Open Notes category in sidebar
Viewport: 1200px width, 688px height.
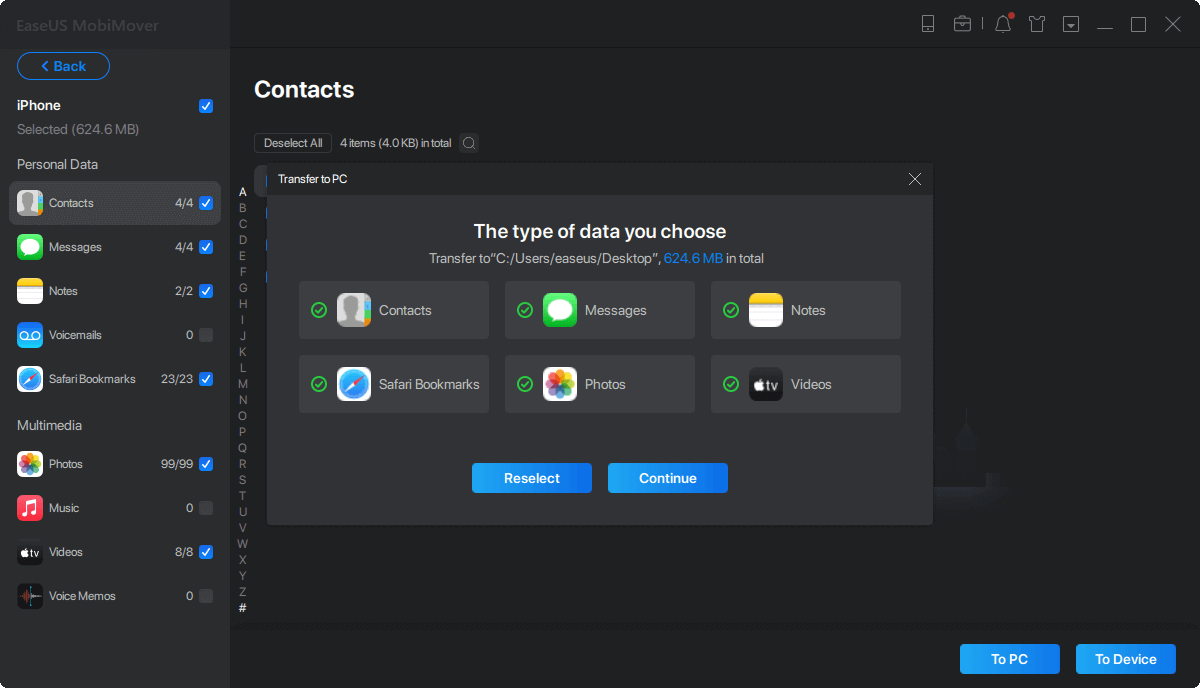[64, 291]
